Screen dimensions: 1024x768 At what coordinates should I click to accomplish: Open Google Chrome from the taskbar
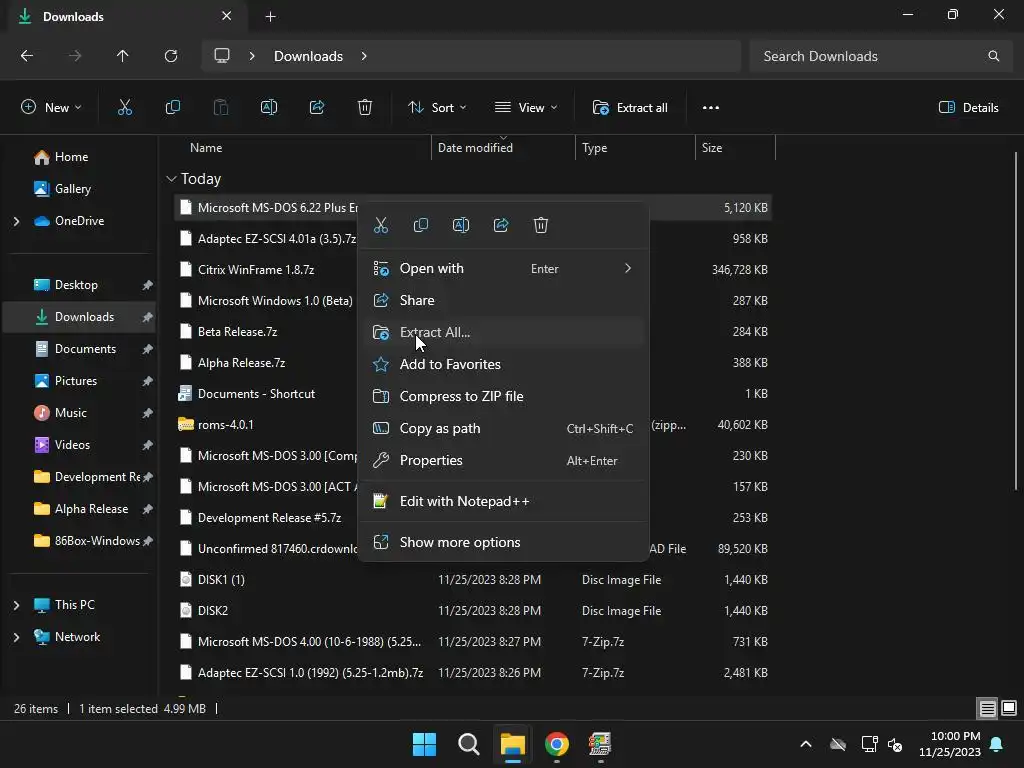tap(556, 744)
